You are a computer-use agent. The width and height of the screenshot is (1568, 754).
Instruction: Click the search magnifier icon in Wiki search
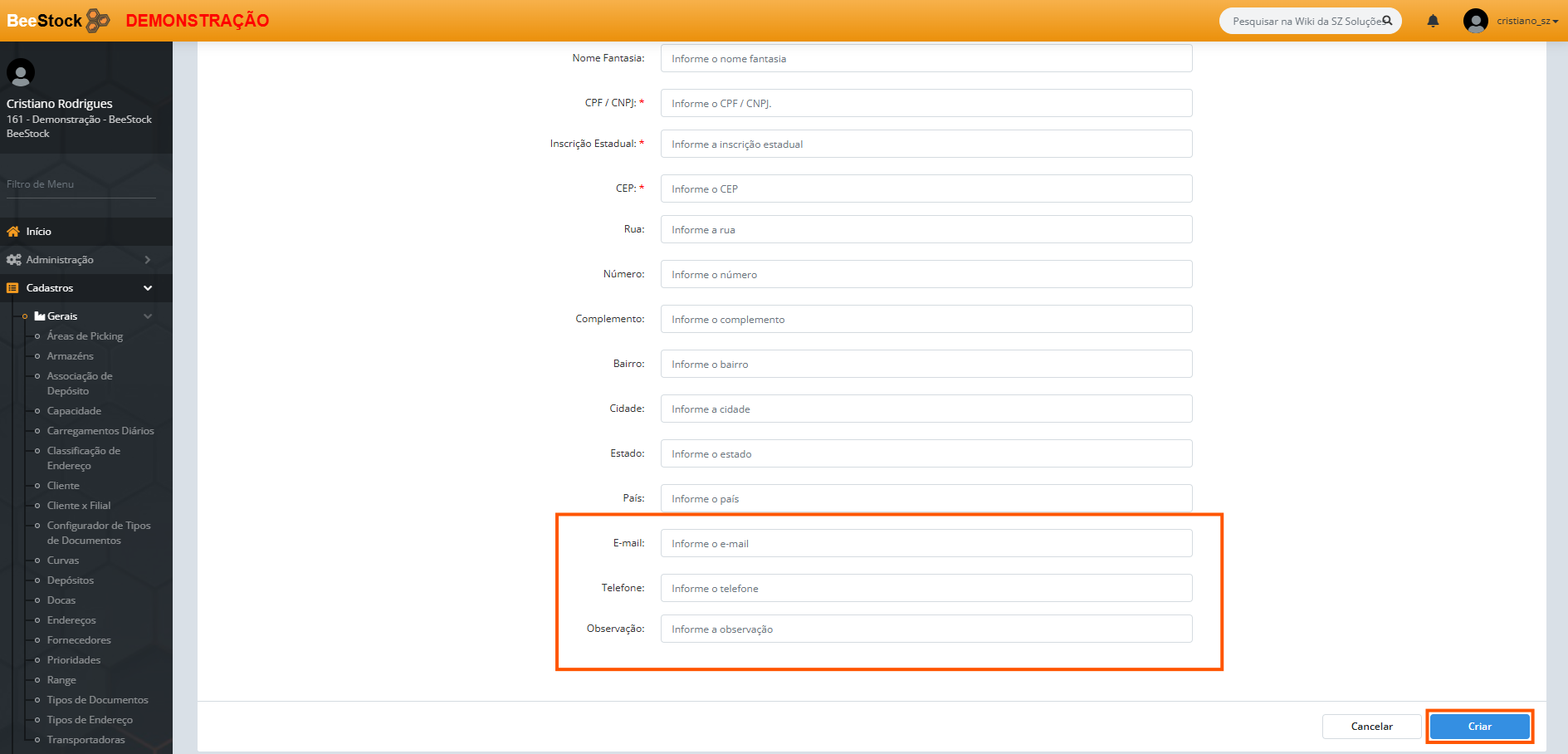1387,21
